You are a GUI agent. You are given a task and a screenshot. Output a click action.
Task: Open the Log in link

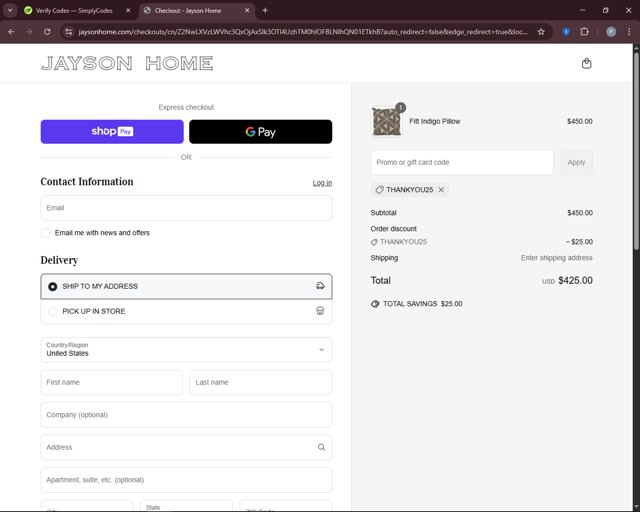coord(322,183)
